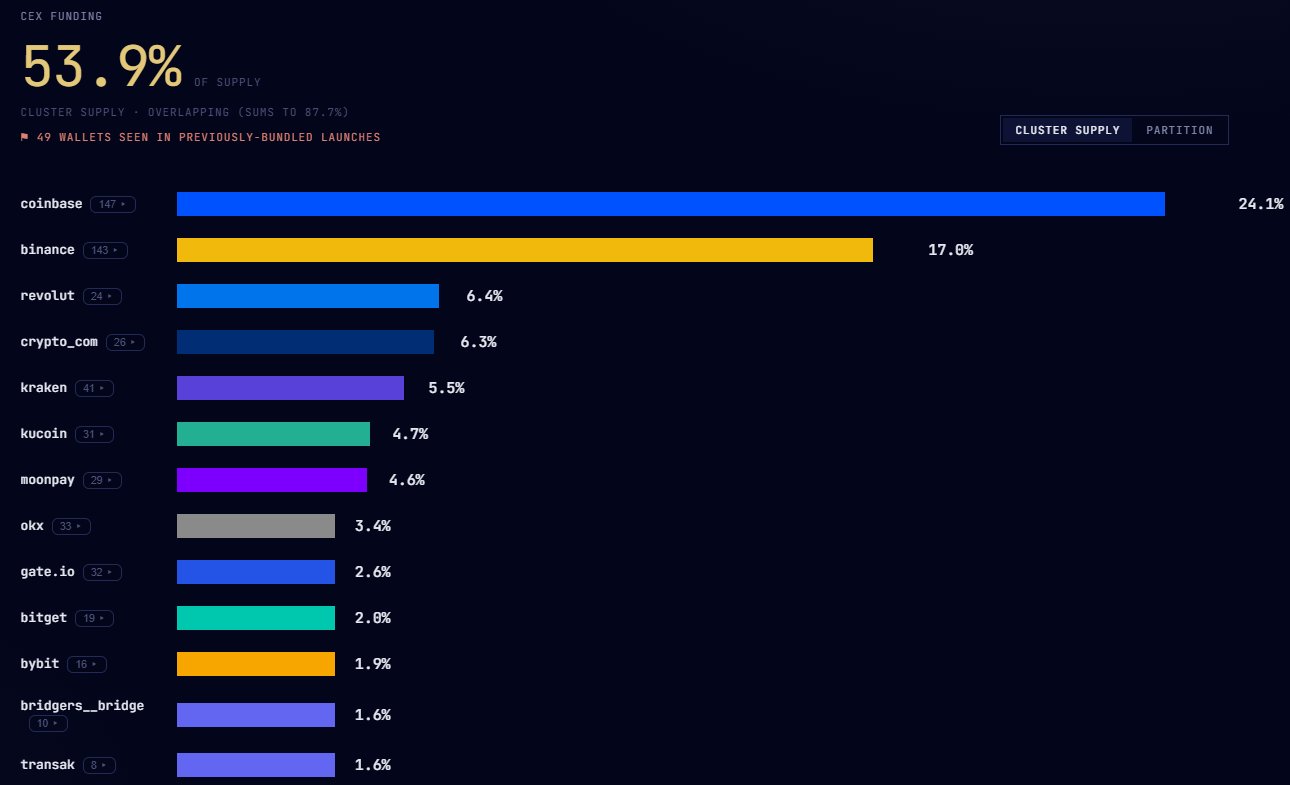Select the 1.9% bybit value
Screen dimensions: 1290x785
coord(372,664)
